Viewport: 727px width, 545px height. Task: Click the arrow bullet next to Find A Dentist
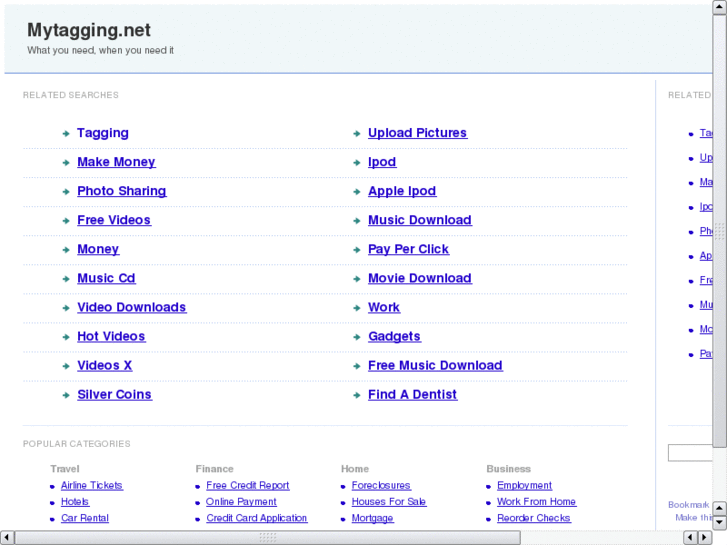tap(356, 395)
